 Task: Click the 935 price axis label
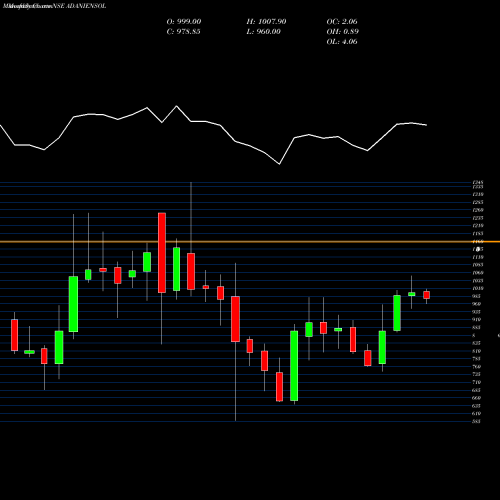click(477, 312)
